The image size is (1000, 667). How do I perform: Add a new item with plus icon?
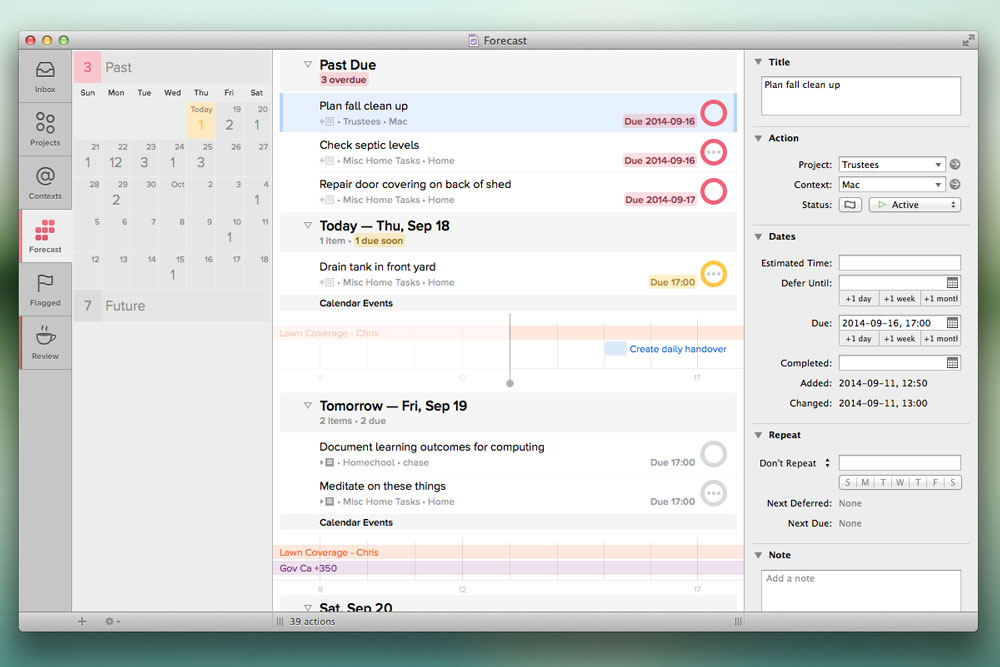click(82, 621)
